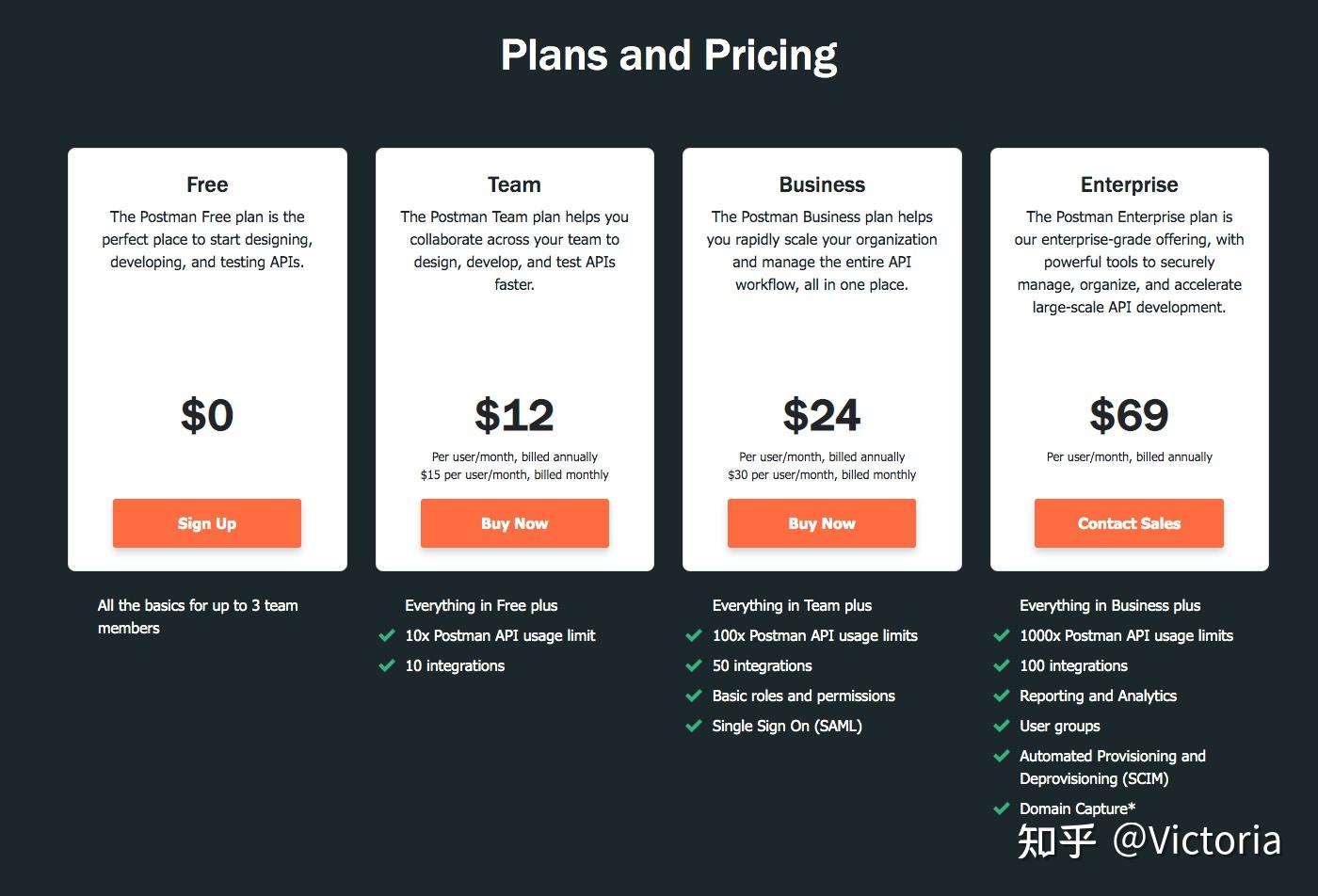Viewport: 1318px width, 896px height.
Task: Click the Sign Up button
Action: (x=207, y=523)
